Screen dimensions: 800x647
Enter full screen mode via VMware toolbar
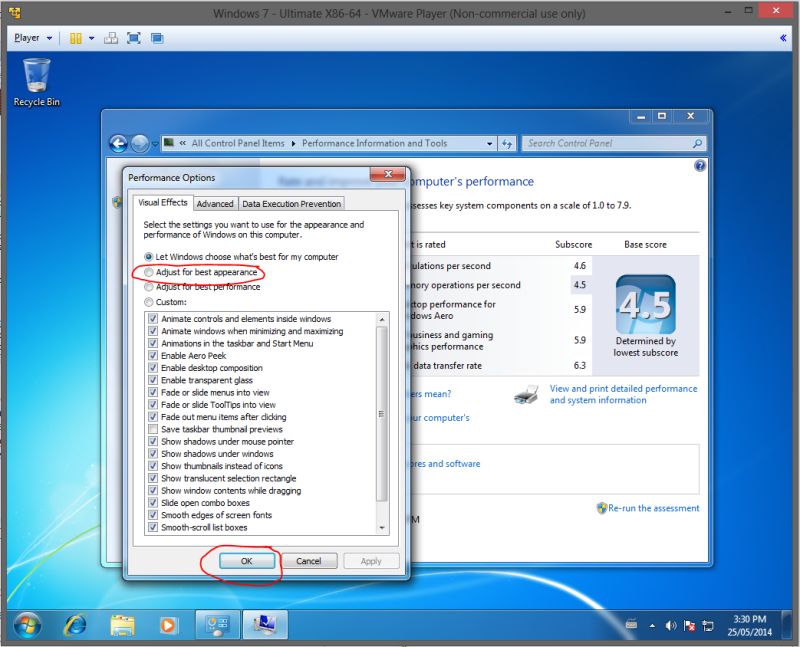[133, 37]
